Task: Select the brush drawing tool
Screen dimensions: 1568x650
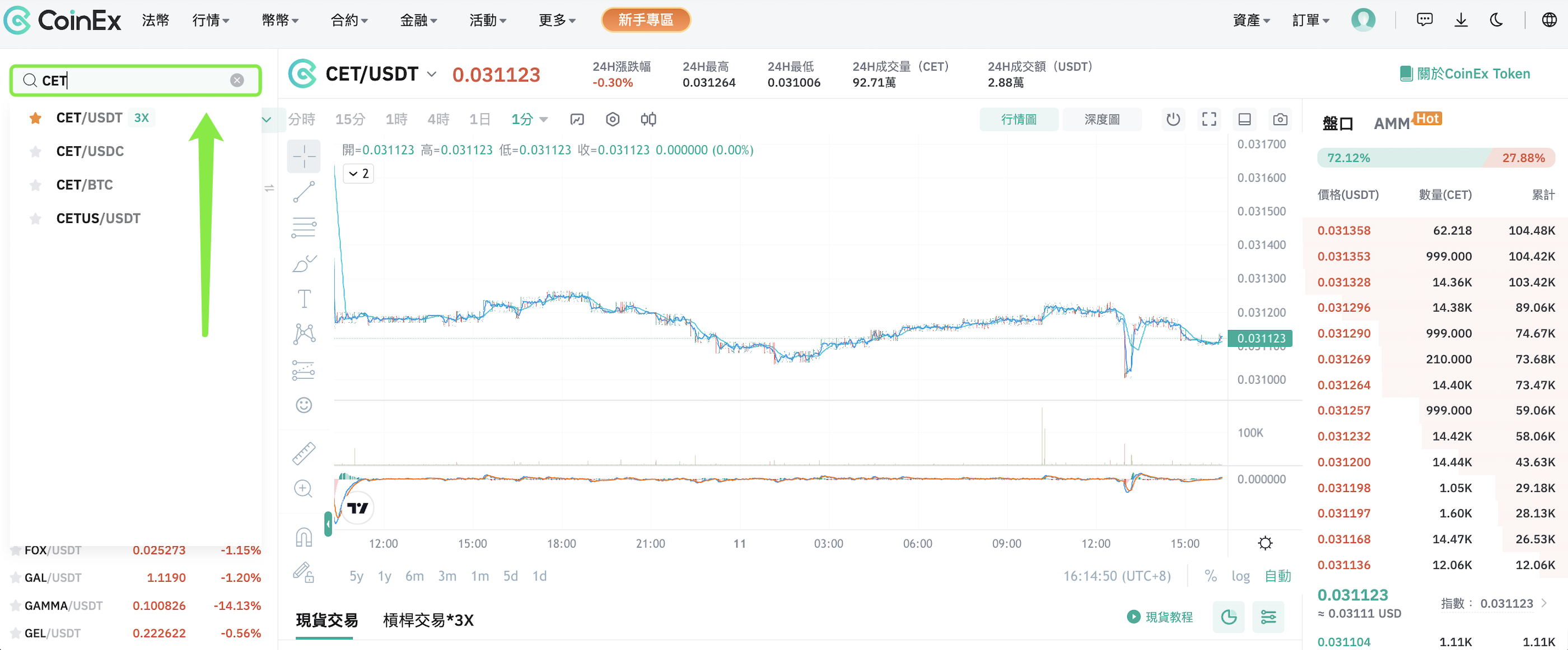Action: tap(303, 263)
